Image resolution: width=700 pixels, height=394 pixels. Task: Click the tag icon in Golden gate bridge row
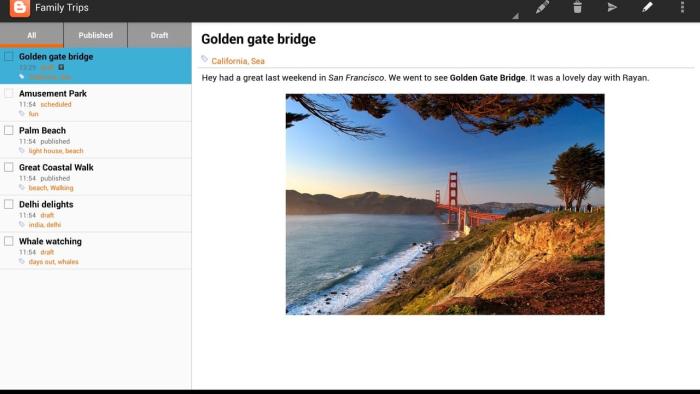click(x=21, y=77)
